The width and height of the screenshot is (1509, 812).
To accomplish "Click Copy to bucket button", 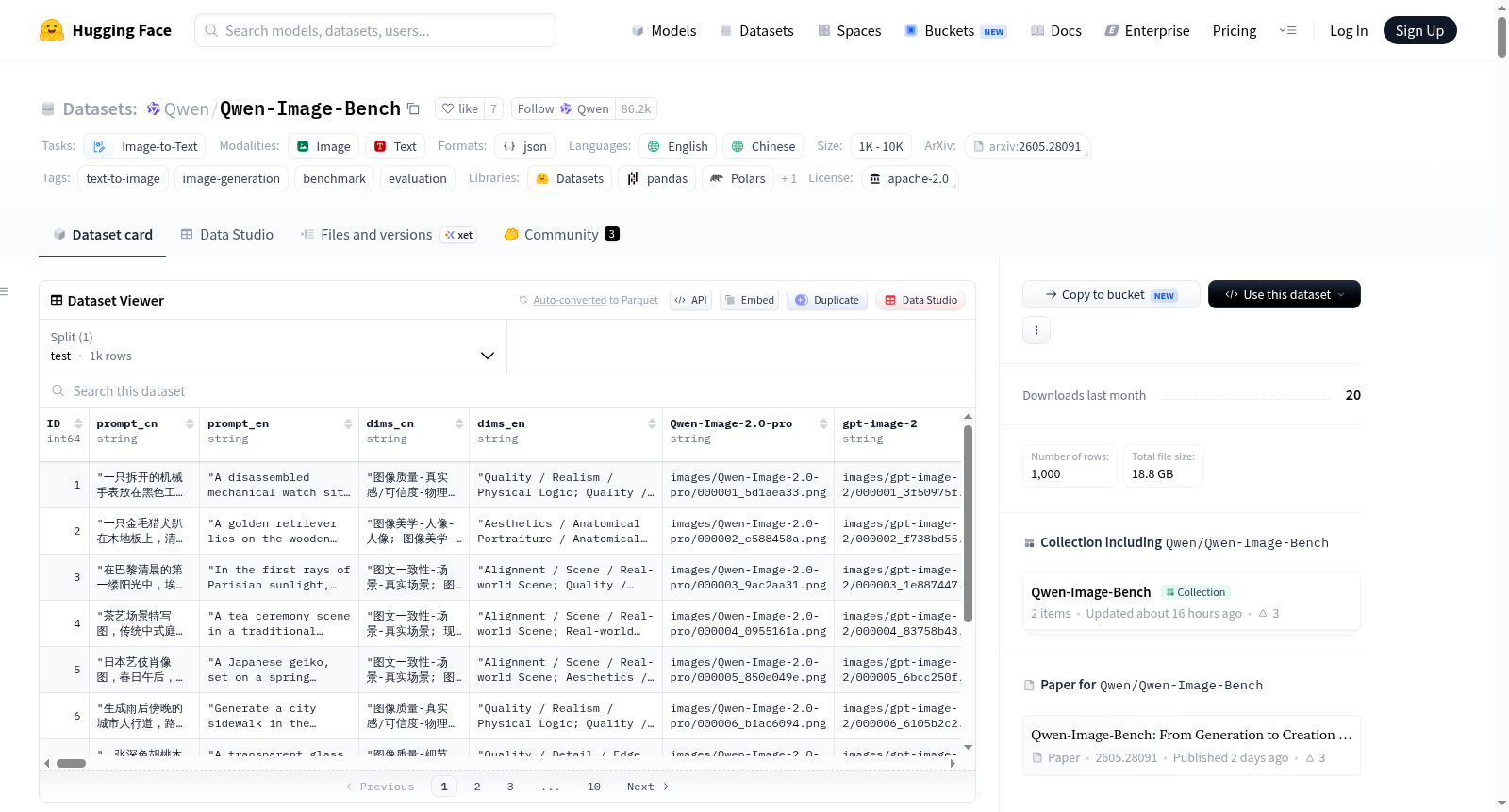I will tap(1111, 294).
